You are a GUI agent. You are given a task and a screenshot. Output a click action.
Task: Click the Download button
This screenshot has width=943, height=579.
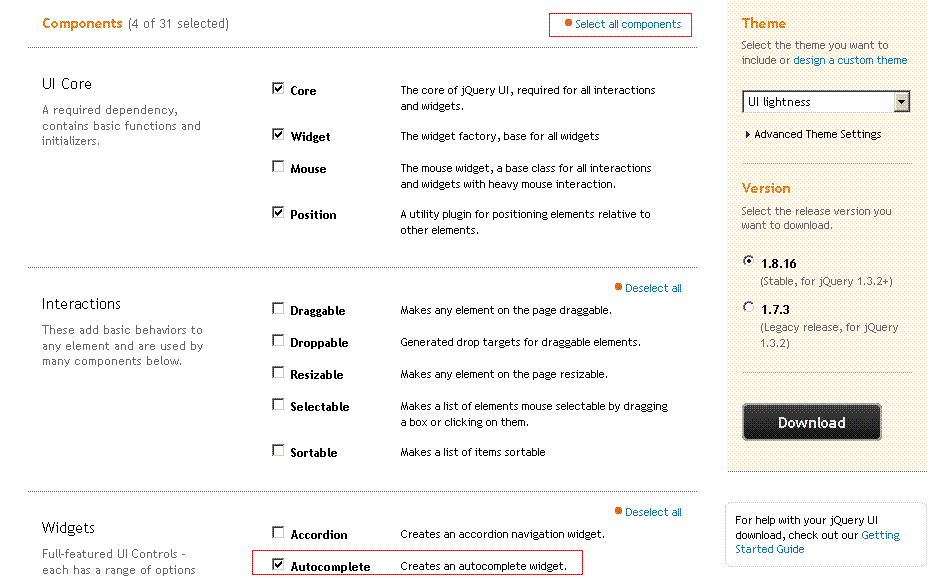[811, 421]
